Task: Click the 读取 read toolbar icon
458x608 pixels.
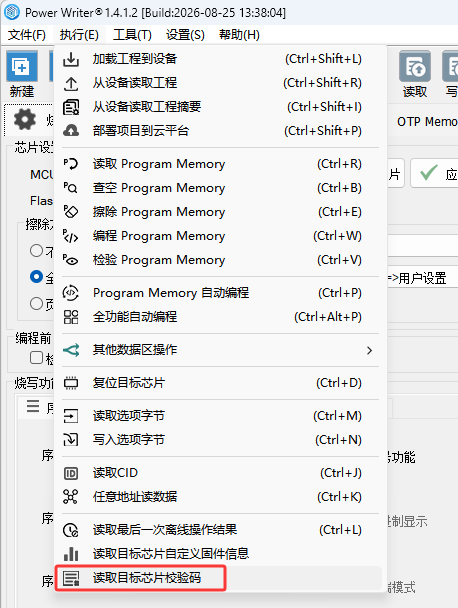Action: [x=415, y=66]
